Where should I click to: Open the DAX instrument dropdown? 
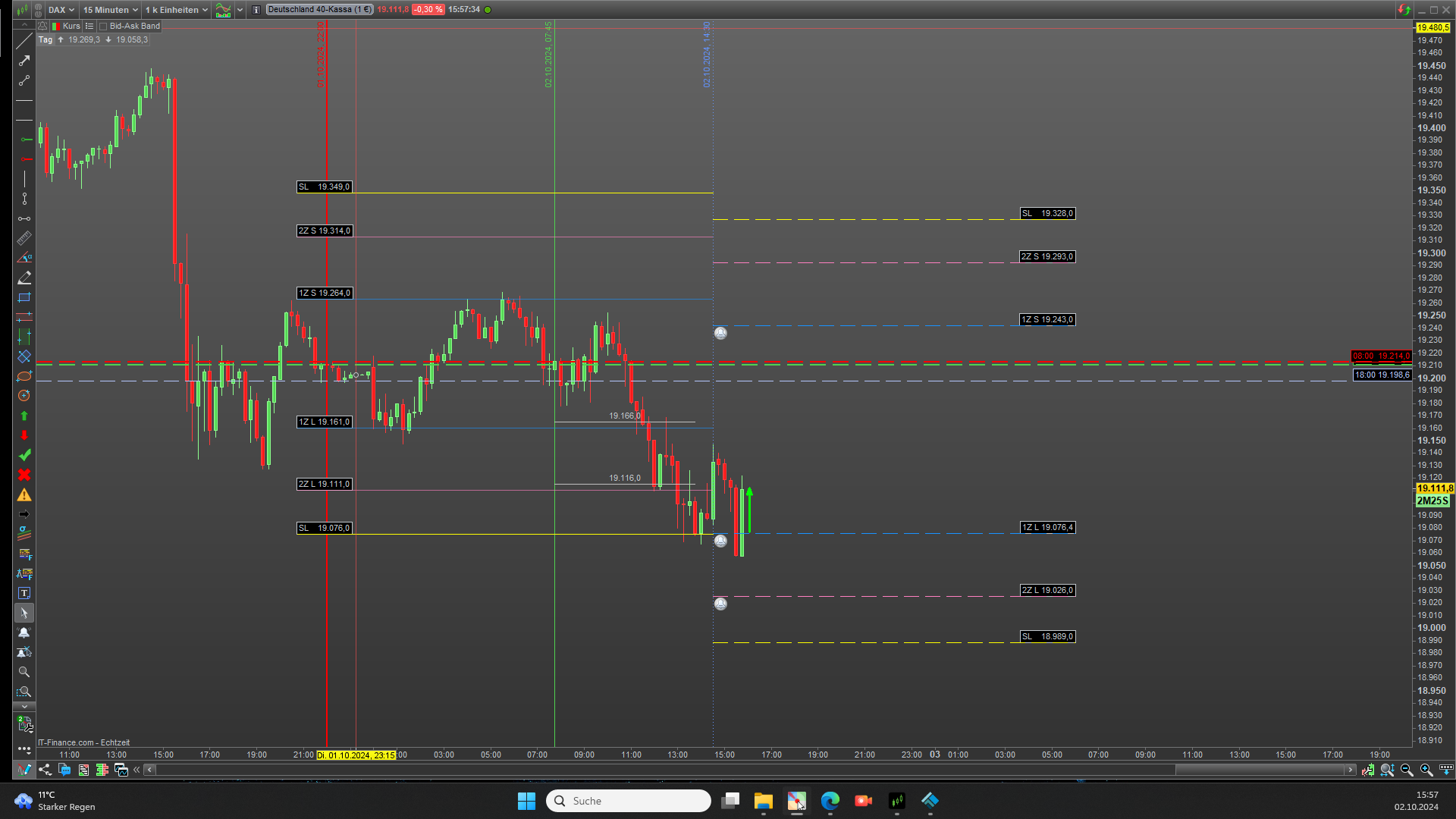(x=61, y=10)
